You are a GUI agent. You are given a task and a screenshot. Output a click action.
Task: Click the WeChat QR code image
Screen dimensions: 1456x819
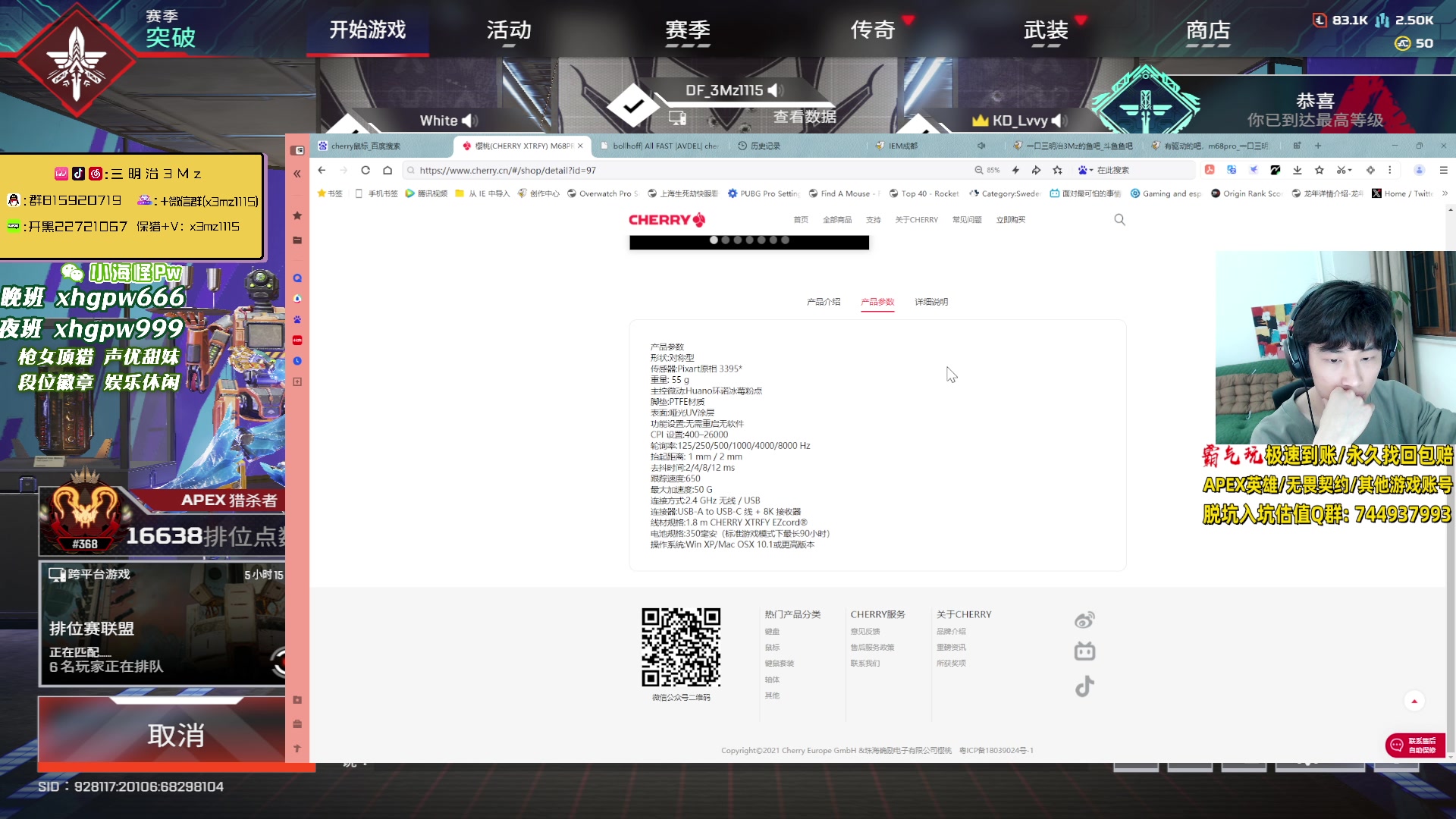[681, 648]
